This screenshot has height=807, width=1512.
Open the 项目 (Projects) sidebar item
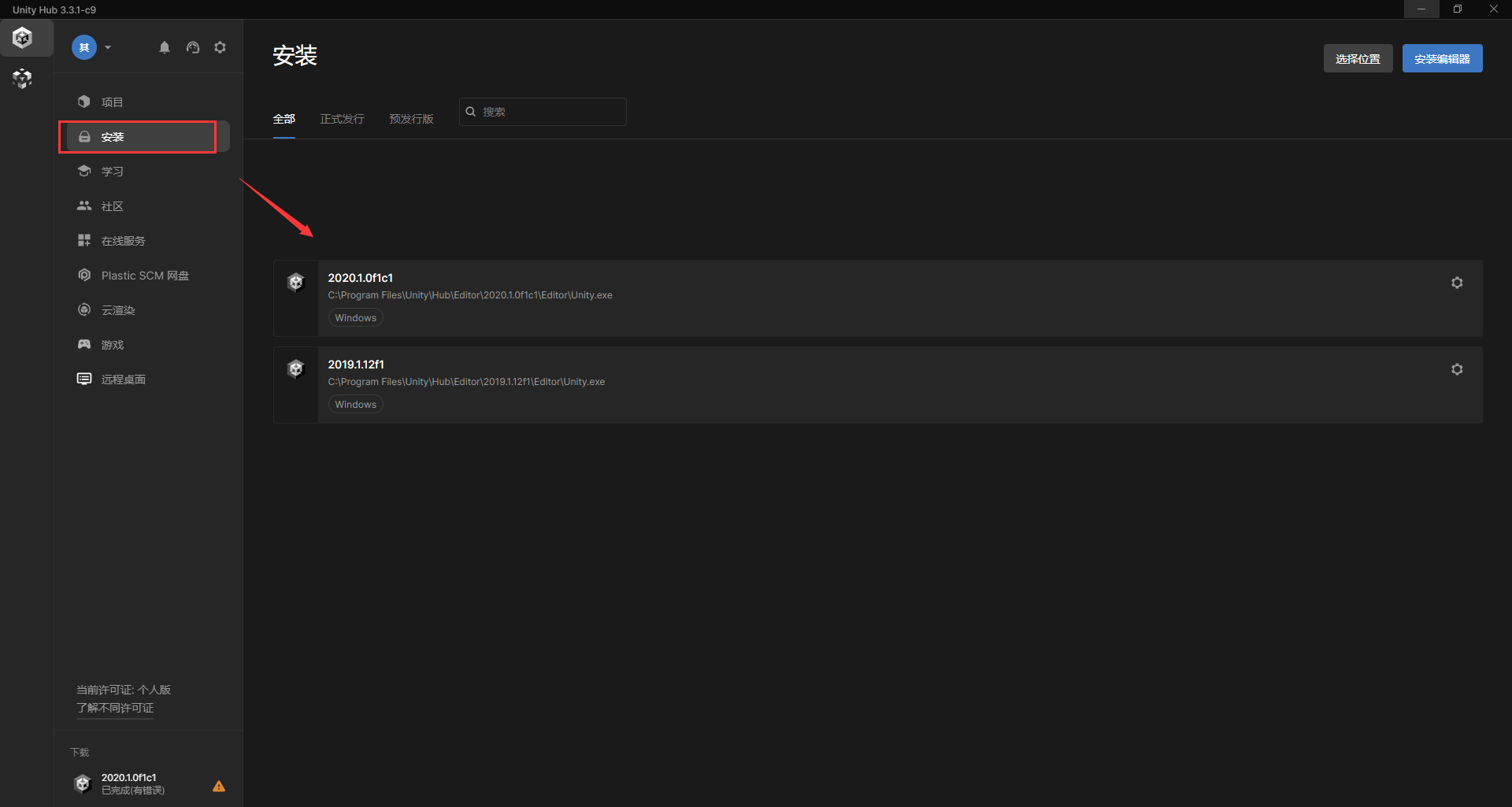[x=112, y=102]
